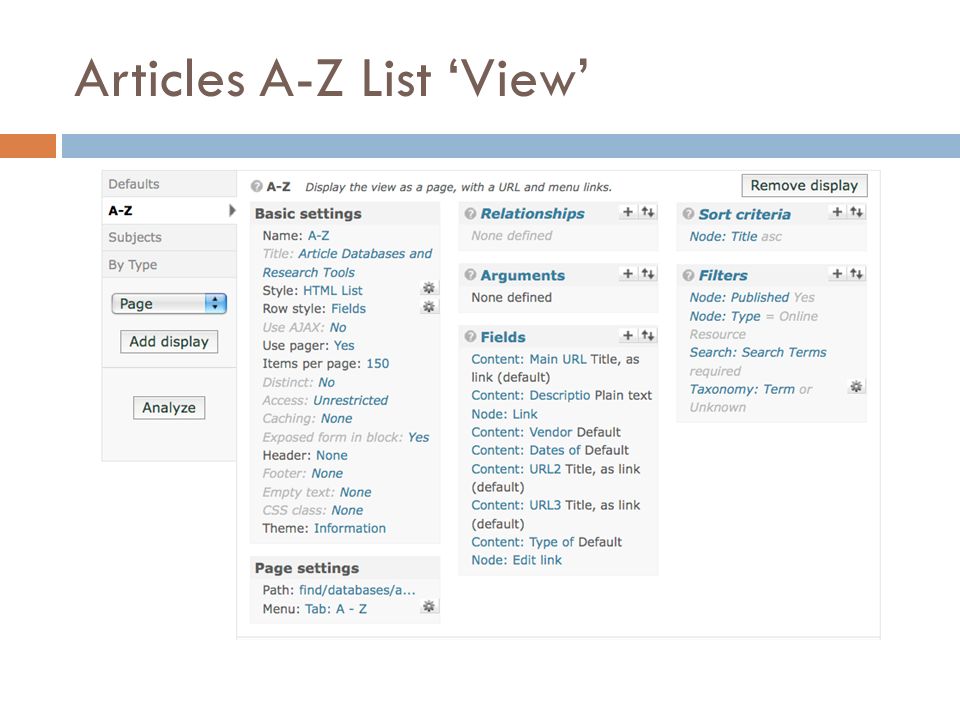Edit Caching None setting
Viewport: 960px width, 720px height.
click(x=337, y=419)
